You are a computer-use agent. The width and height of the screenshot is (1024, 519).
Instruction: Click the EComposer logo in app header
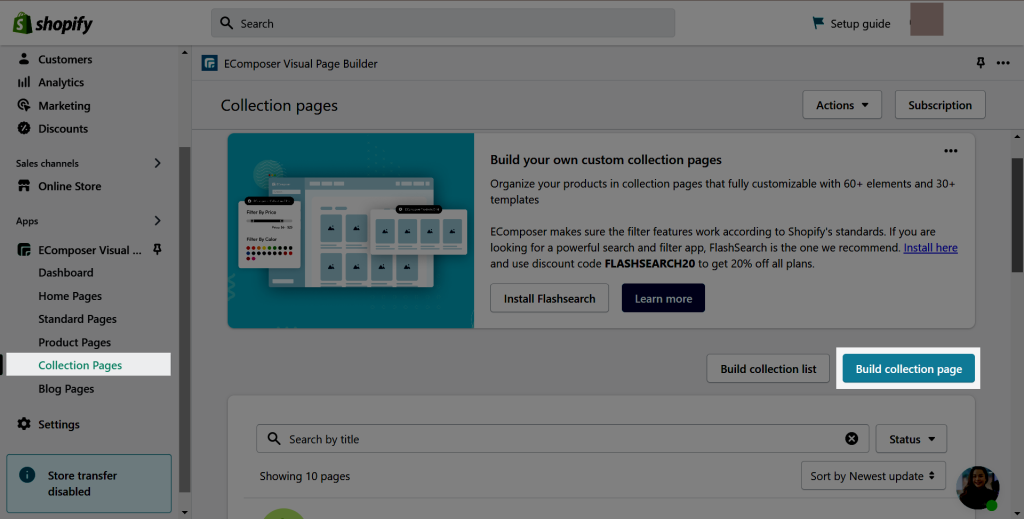[x=210, y=63]
